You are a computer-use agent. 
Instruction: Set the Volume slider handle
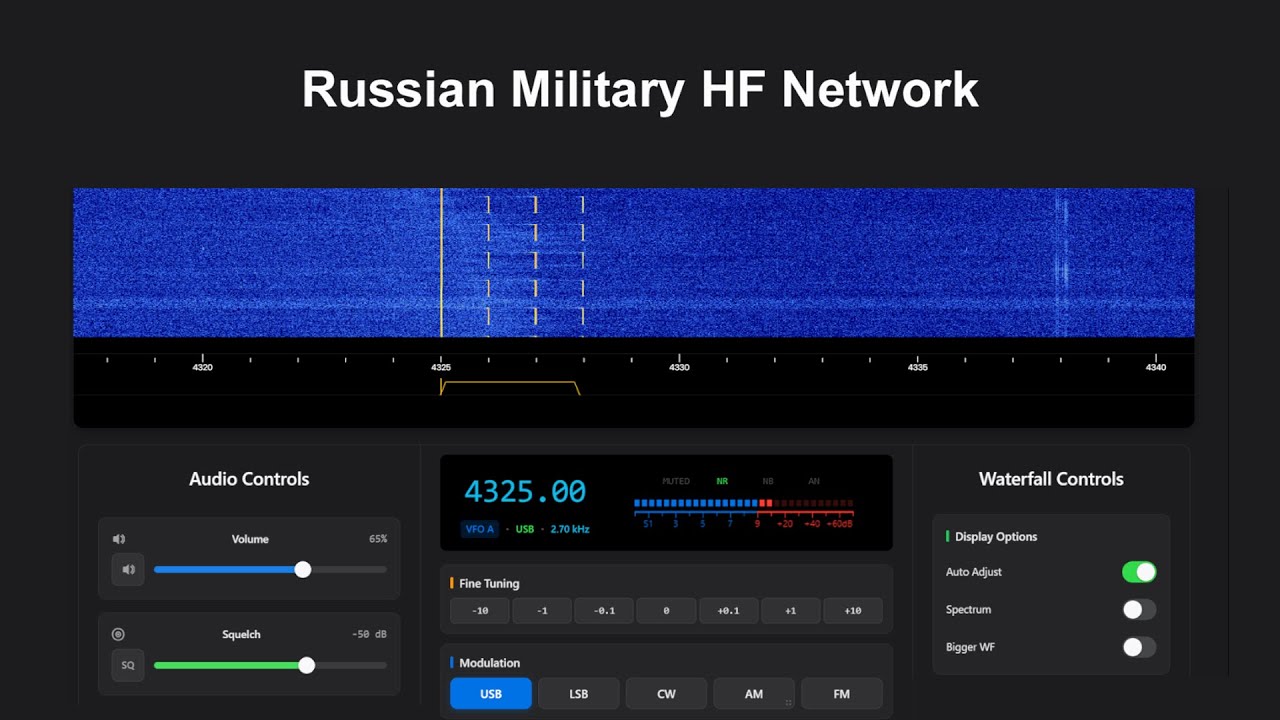tap(303, 570)
